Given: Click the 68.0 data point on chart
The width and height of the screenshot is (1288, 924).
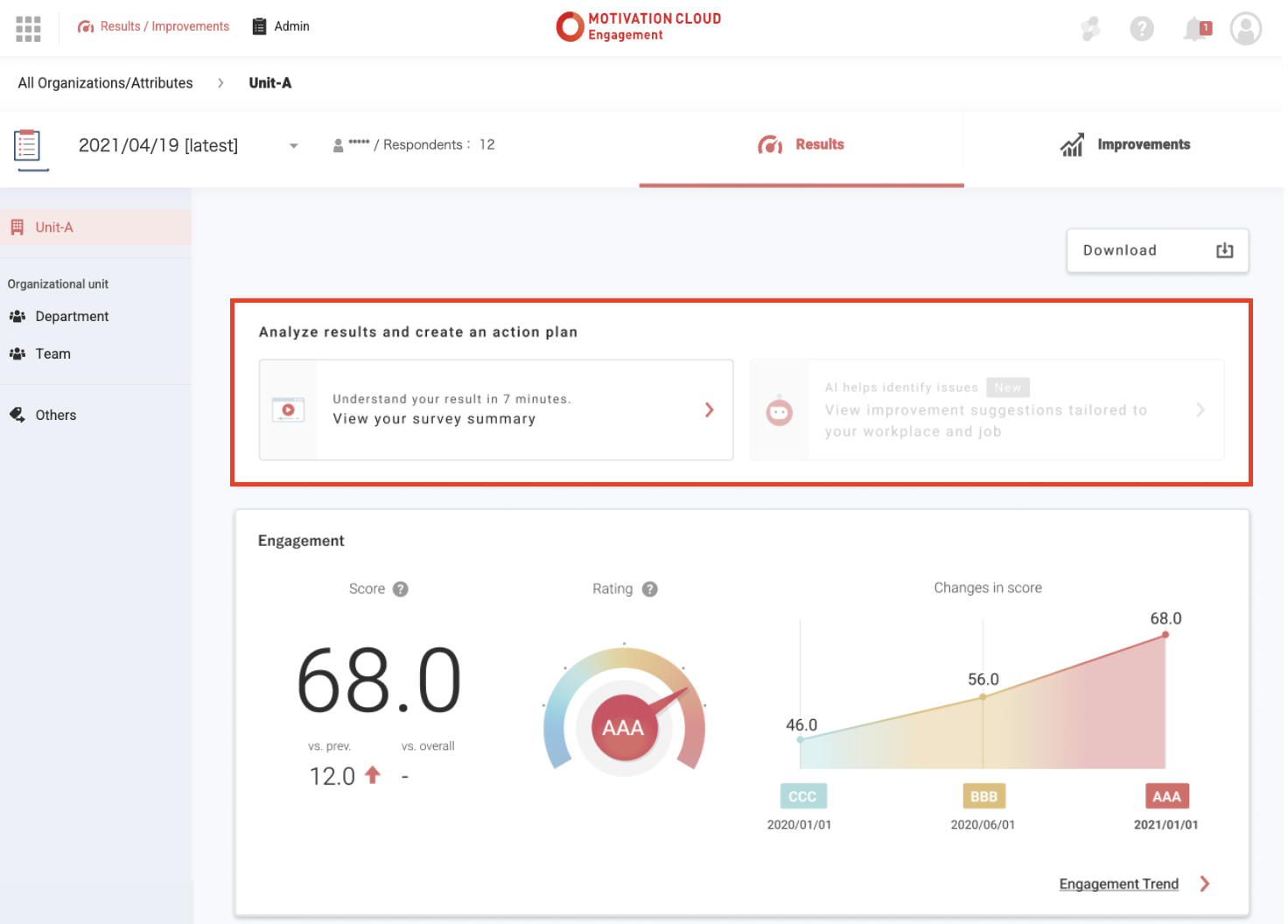Looking at the screenshot, I should pyautogui.click(x=1165, y=634).
